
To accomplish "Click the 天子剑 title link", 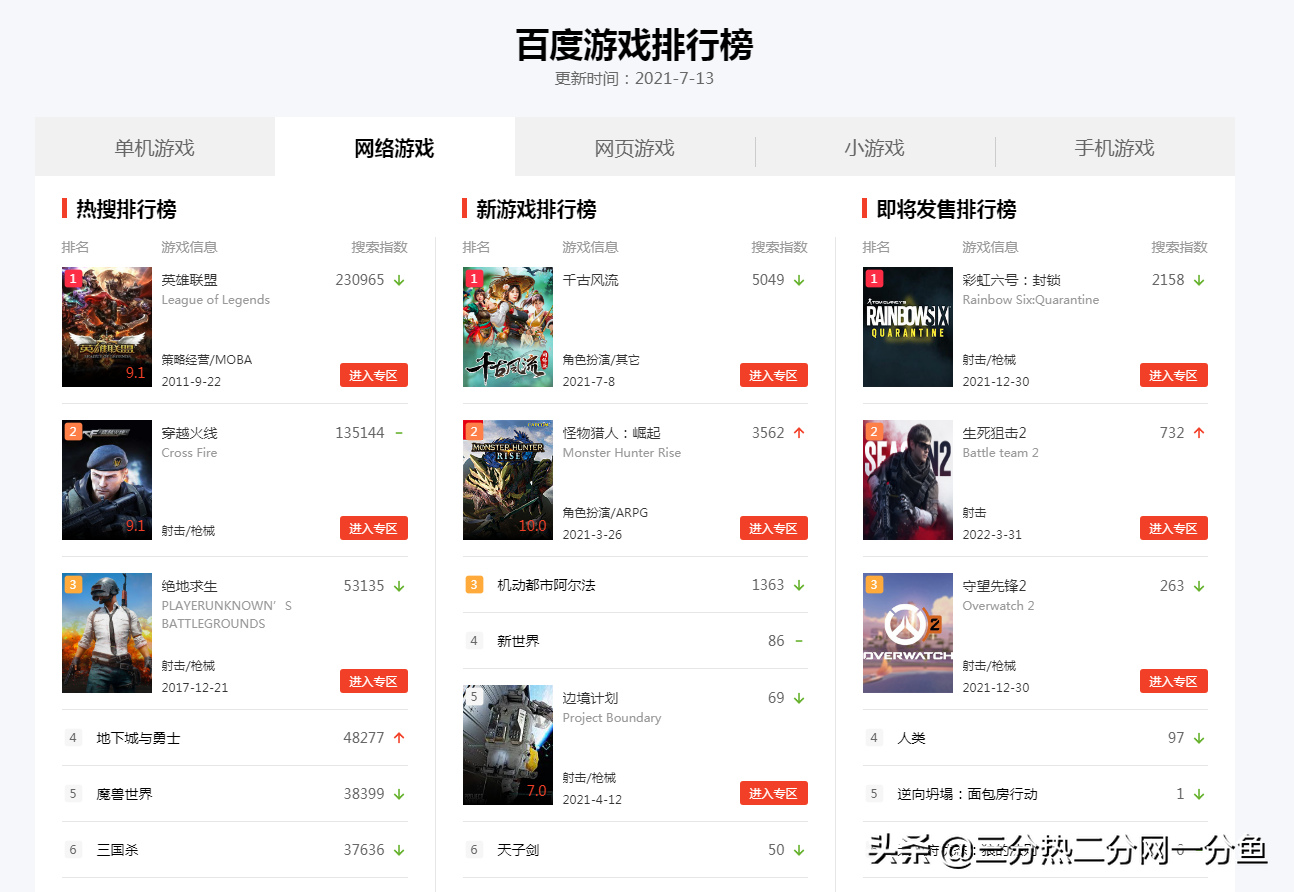I will tap(518, 850).
